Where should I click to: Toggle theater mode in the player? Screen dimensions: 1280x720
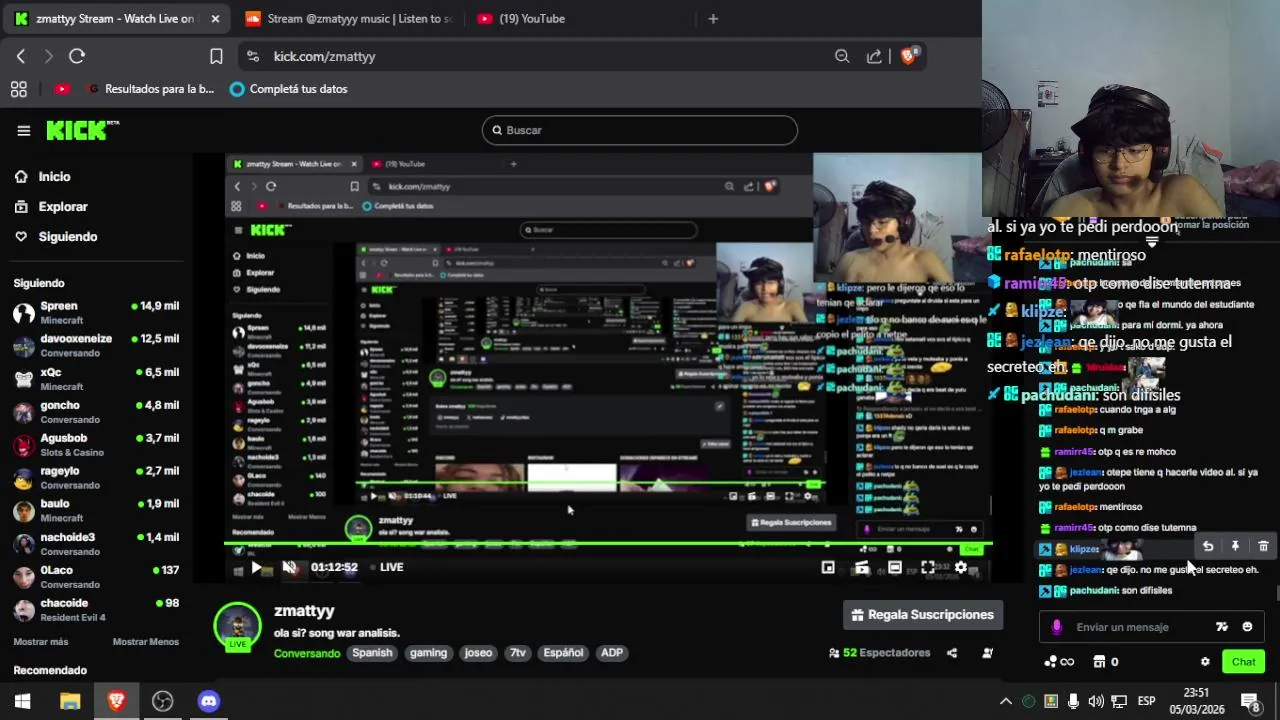point(895,567)
